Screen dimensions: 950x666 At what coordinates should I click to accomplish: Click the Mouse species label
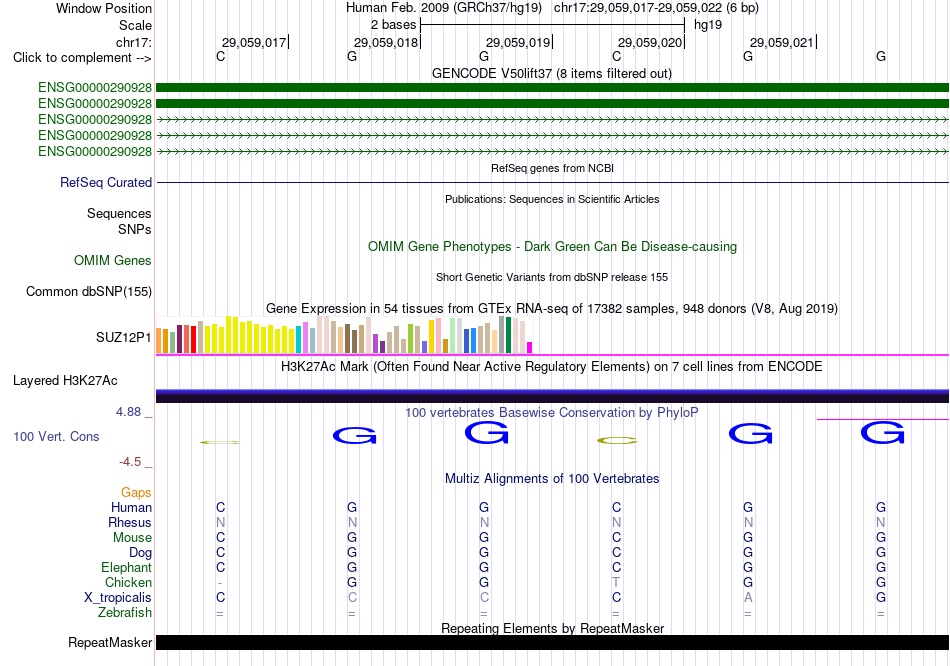coord(132,538)
